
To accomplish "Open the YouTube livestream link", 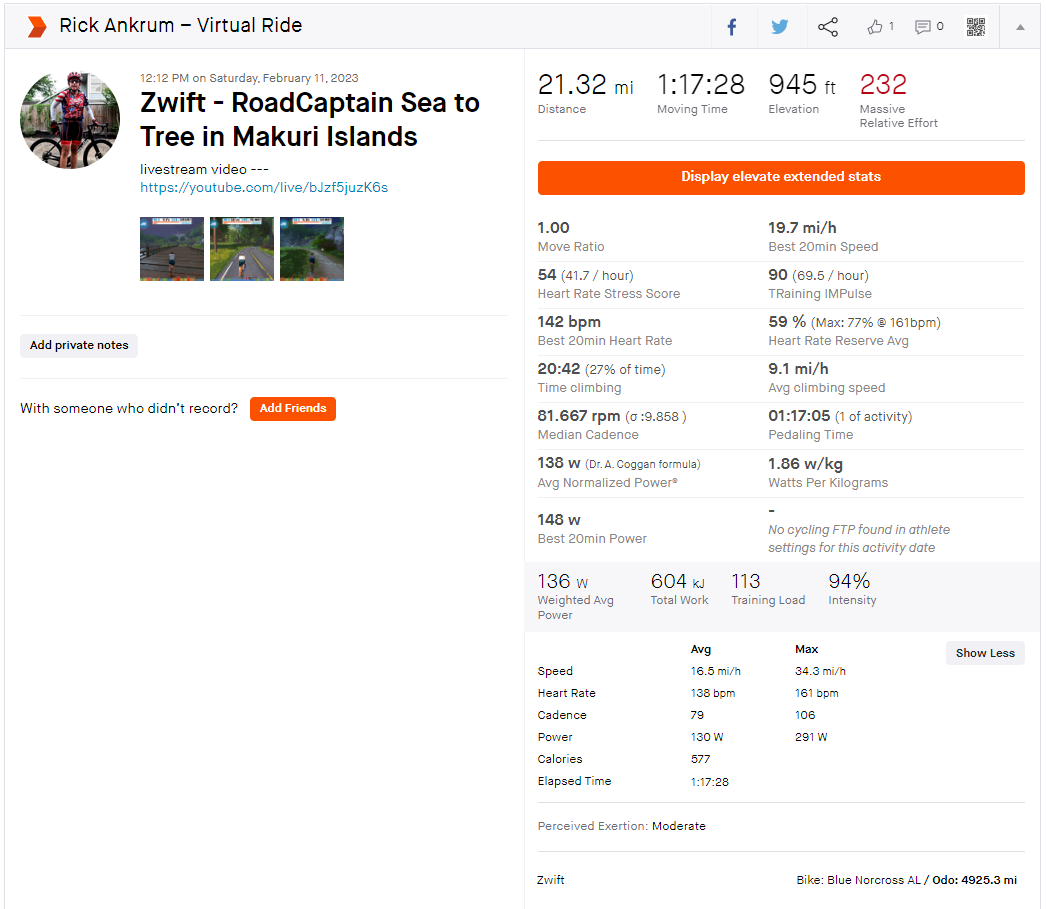I will click(264, 187).
